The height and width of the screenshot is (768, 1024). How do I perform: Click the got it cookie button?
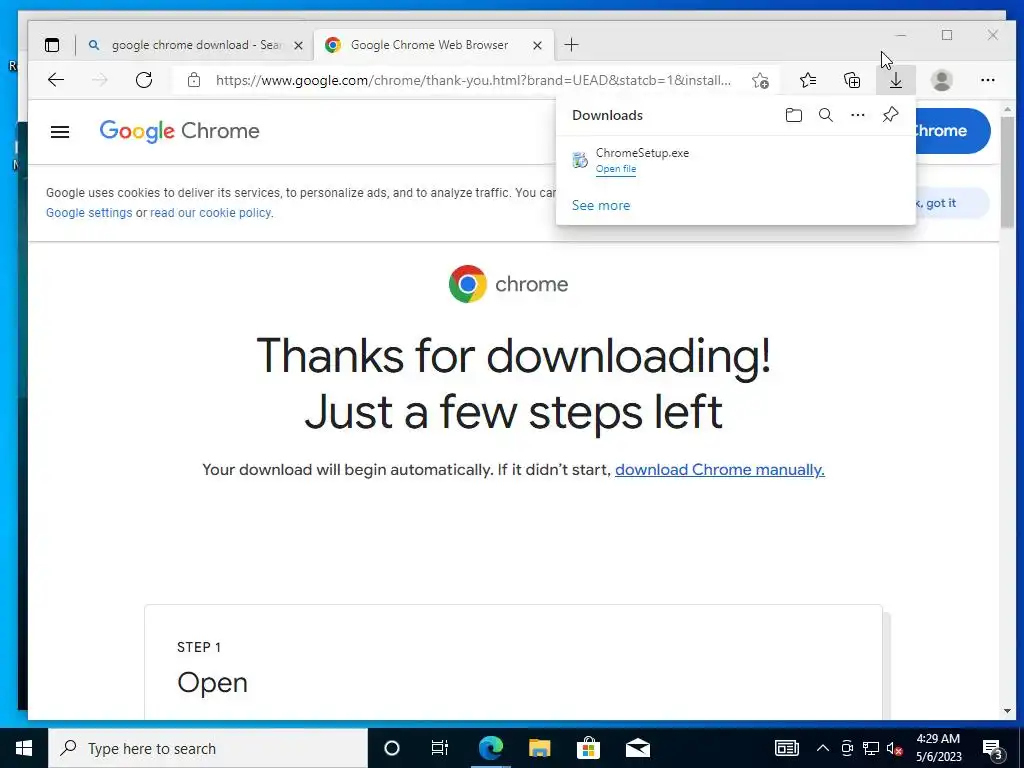[952, 203]
